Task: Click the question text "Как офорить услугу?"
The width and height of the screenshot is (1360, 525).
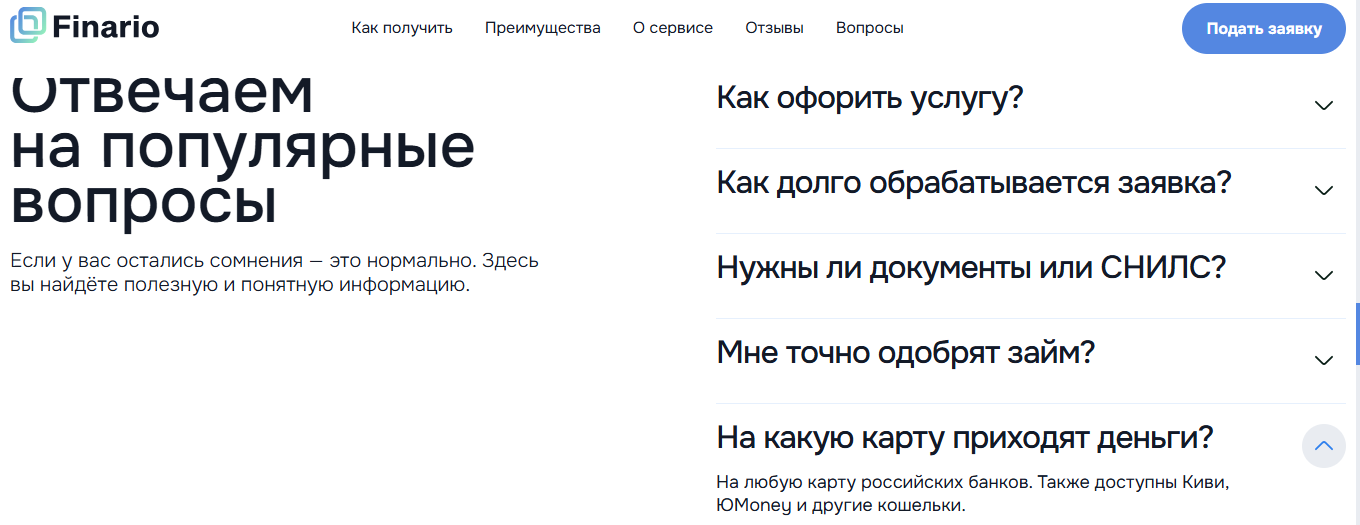Action: click(x=870, y=98)
